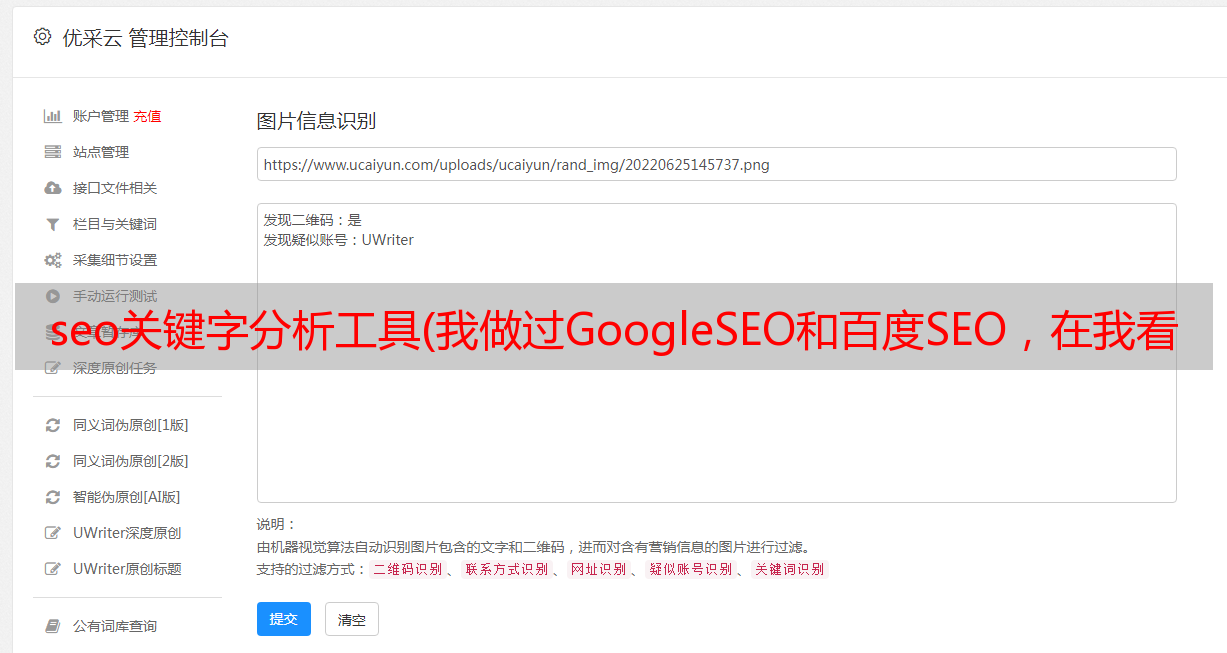The image size is (1227, 653).
Task: Click the server icon for 站点管理
Action: pyautogui.click(x=53, y=152)
